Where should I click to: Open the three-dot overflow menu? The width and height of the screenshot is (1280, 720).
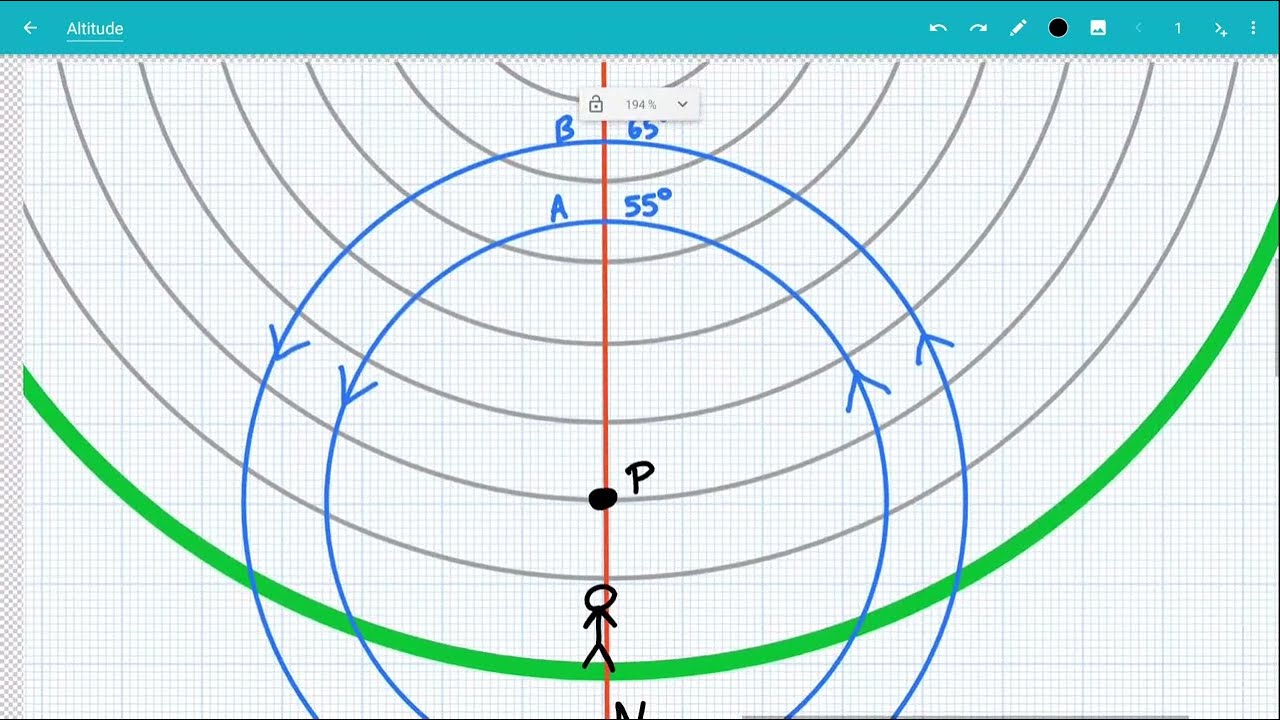(x=1253, y=28)
